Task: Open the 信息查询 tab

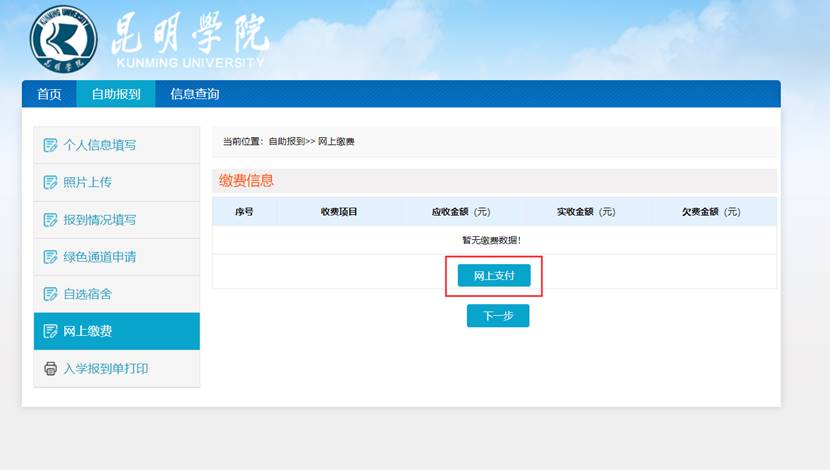Action: coord(194,94)
